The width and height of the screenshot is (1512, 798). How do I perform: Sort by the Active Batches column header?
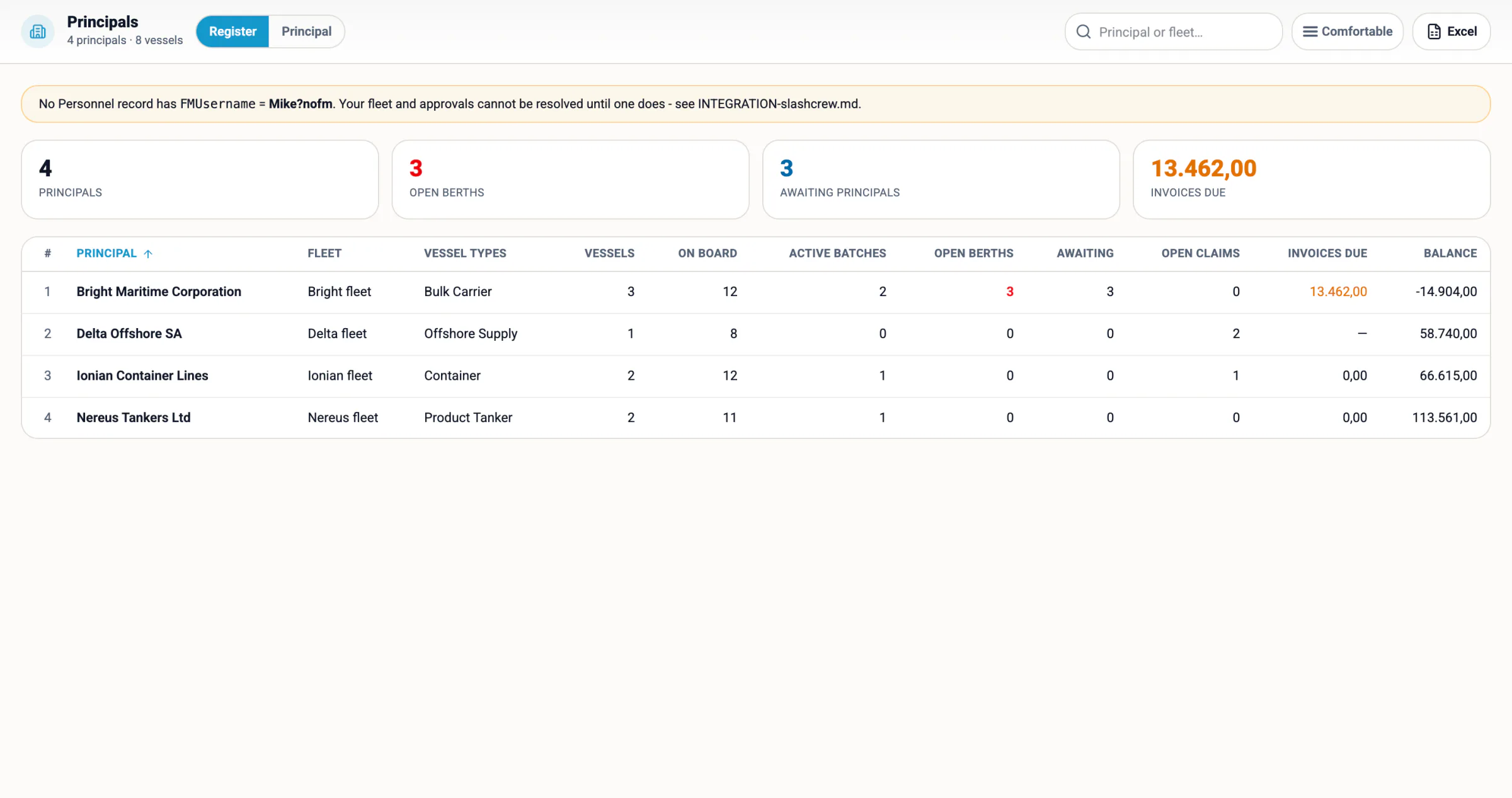pos(837,253)
